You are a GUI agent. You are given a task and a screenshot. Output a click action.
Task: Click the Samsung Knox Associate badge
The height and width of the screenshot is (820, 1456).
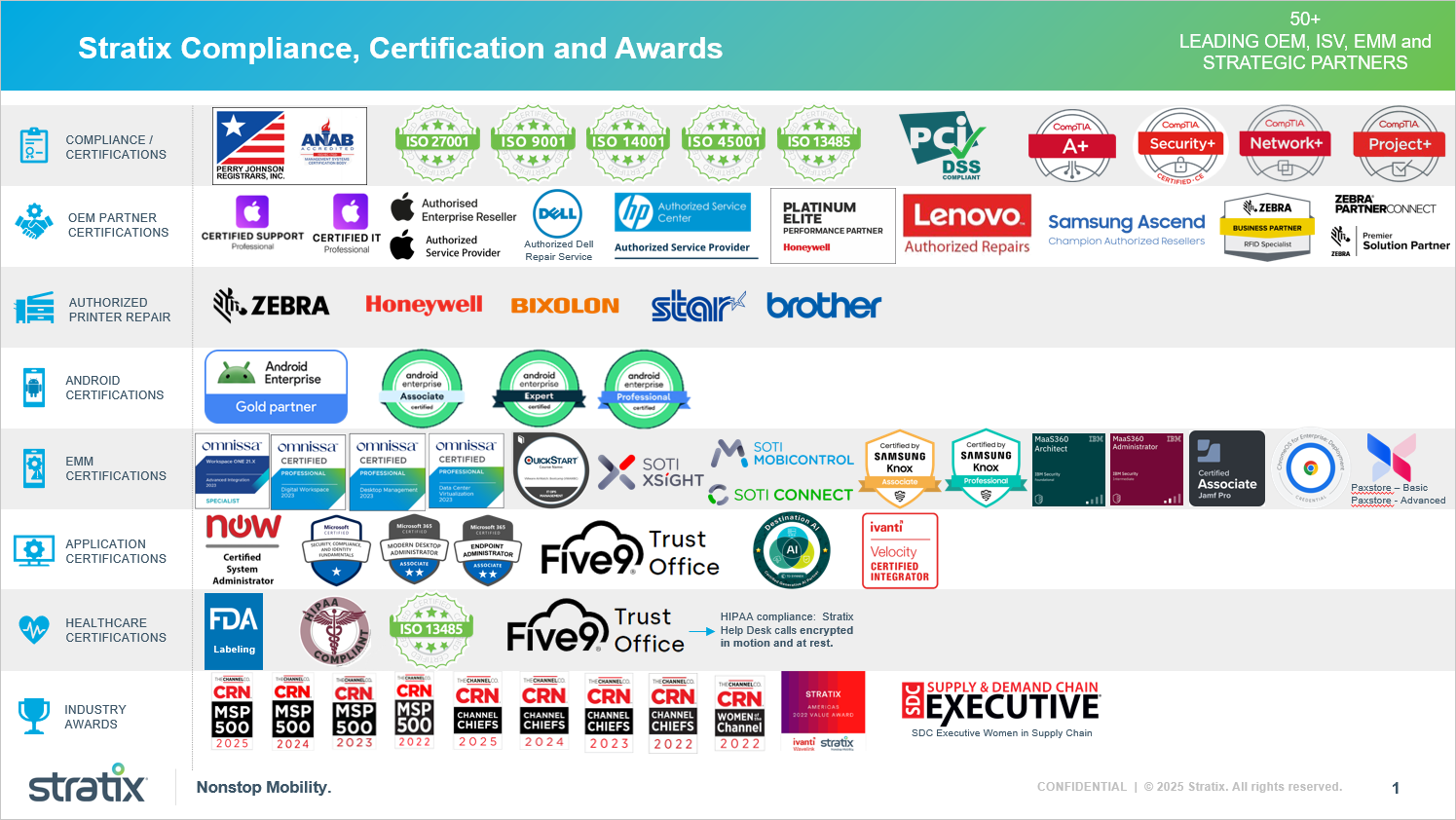[x=900, y=468]
